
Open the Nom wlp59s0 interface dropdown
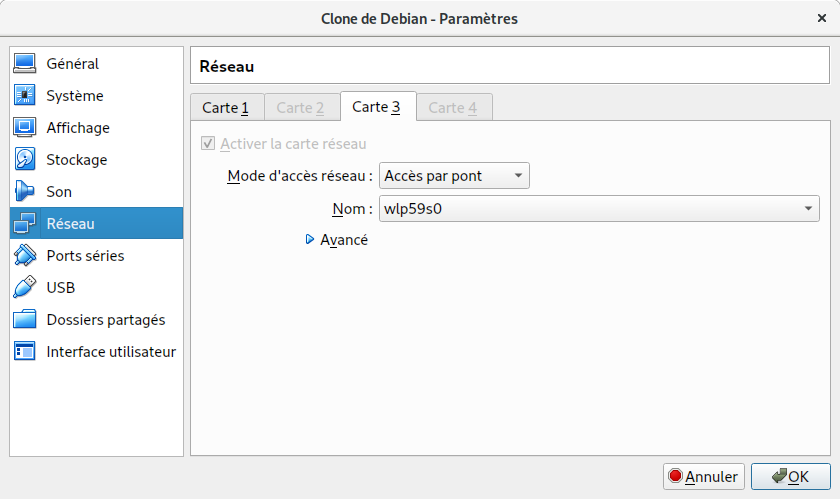[599, 208]
